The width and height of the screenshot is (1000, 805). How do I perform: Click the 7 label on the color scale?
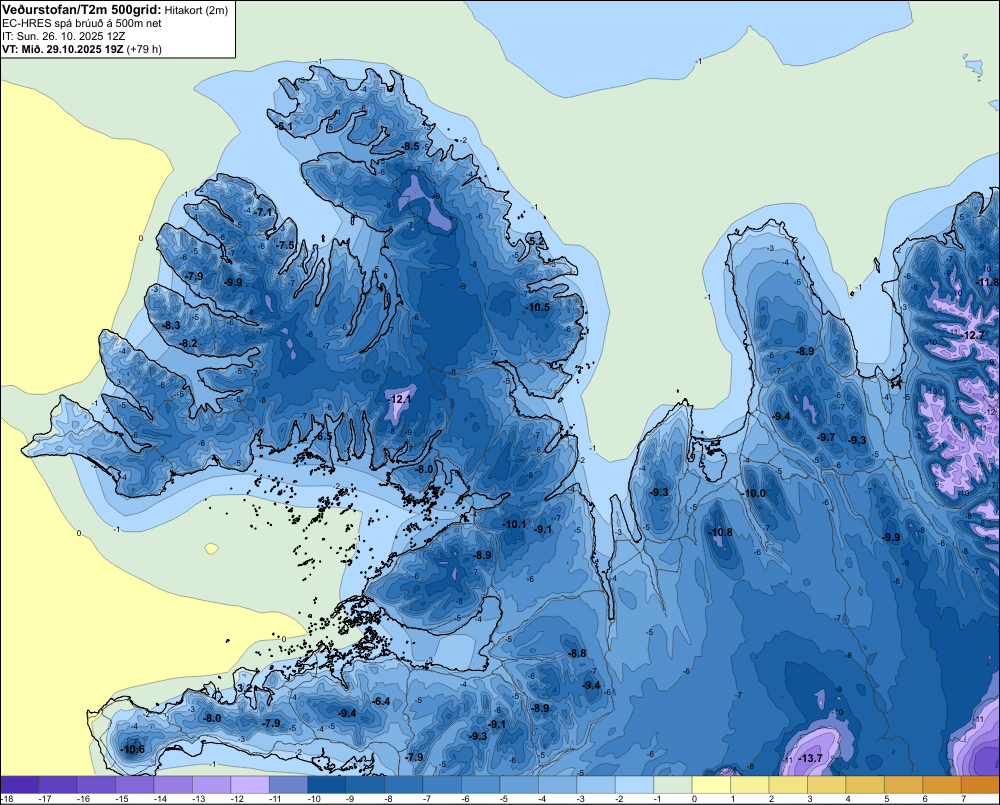963,799
